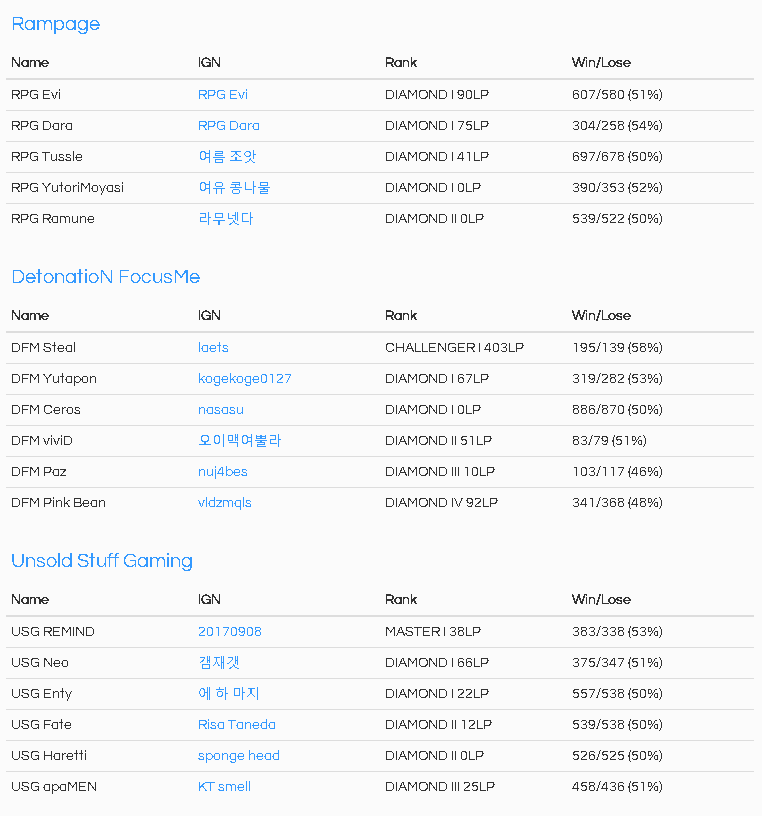This screenshot has width=762, height=816.
Task: Open the DetonatioN FocusMe team heading
Action: tap(106, 276)
